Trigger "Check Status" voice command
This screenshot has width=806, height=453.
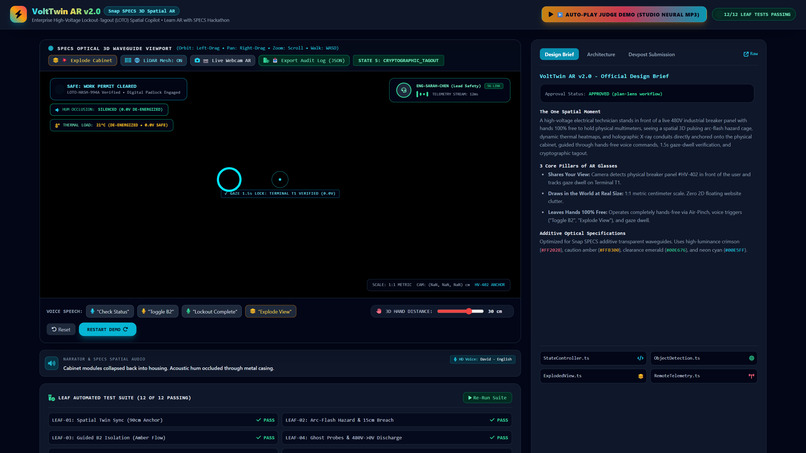(110, 311)
